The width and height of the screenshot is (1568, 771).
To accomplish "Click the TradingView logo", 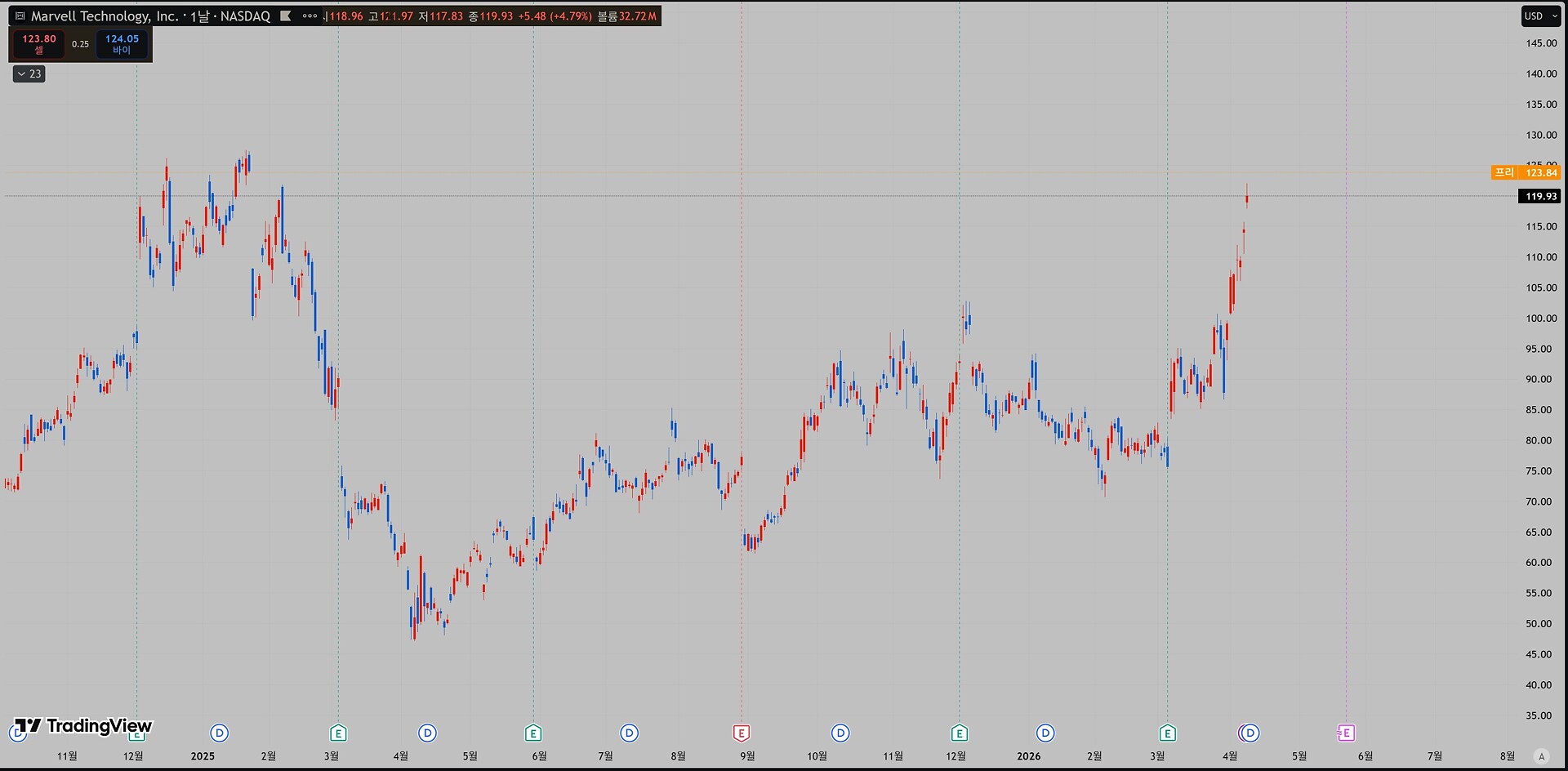I will point(83,726).
